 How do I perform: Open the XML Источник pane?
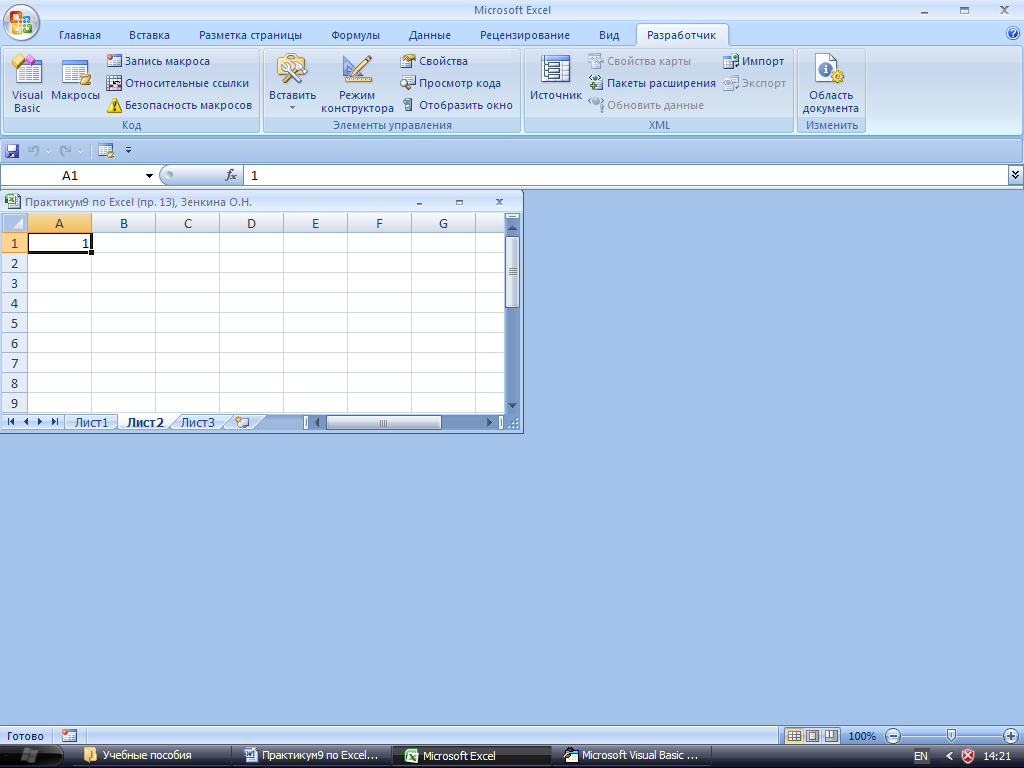pos(556,79)
